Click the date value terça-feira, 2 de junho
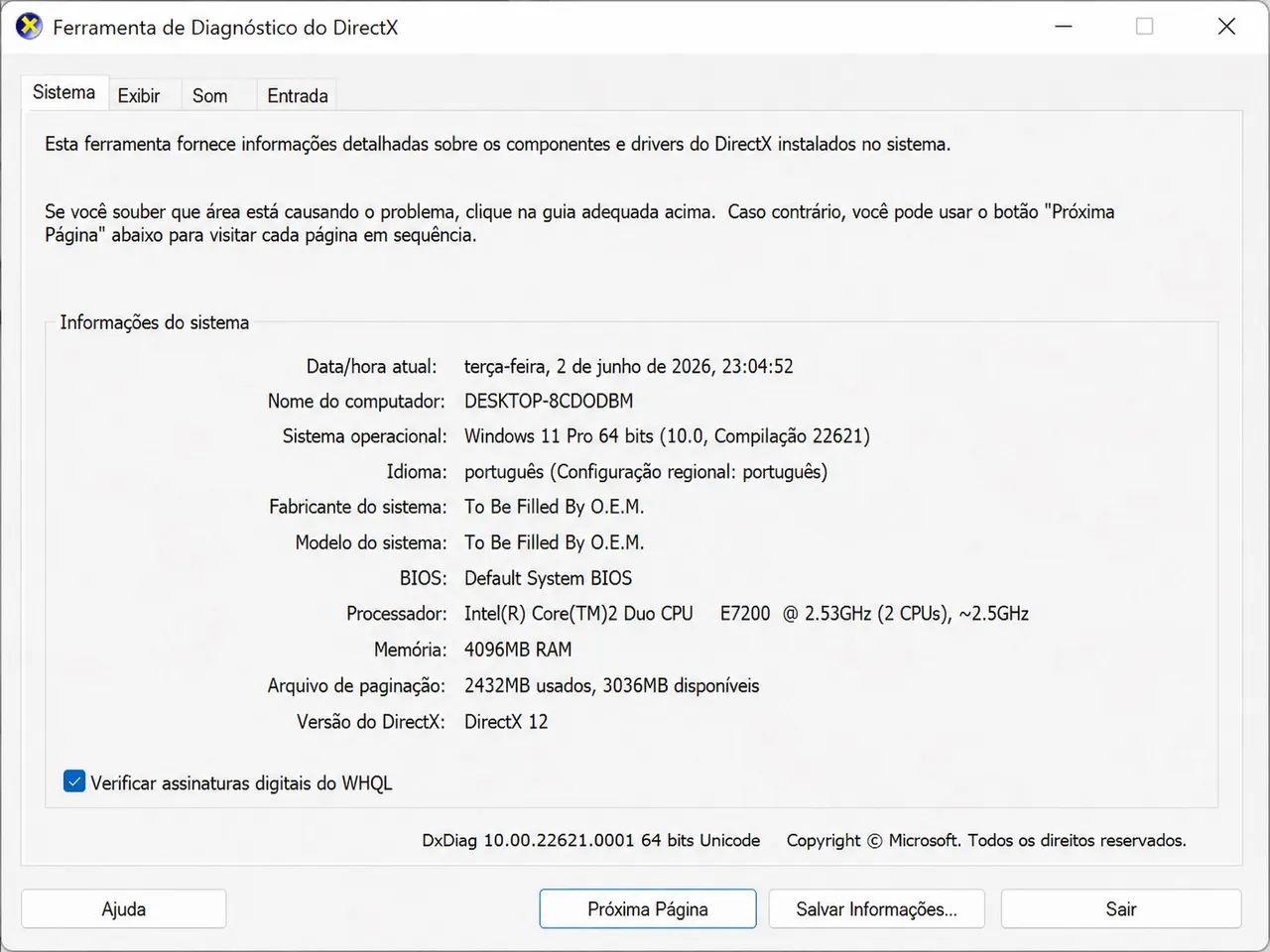 [629, 366]
